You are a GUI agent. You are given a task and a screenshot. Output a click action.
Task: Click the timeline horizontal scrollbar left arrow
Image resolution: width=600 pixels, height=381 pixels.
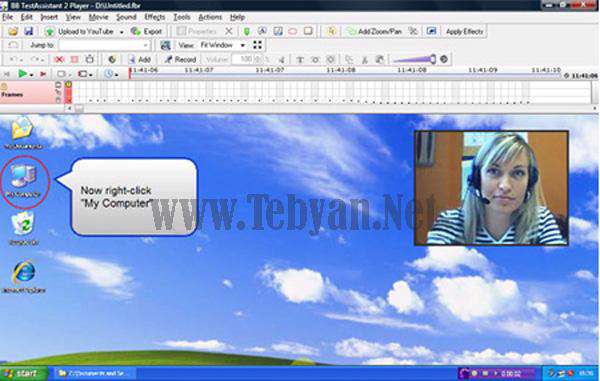pos(69,109)
